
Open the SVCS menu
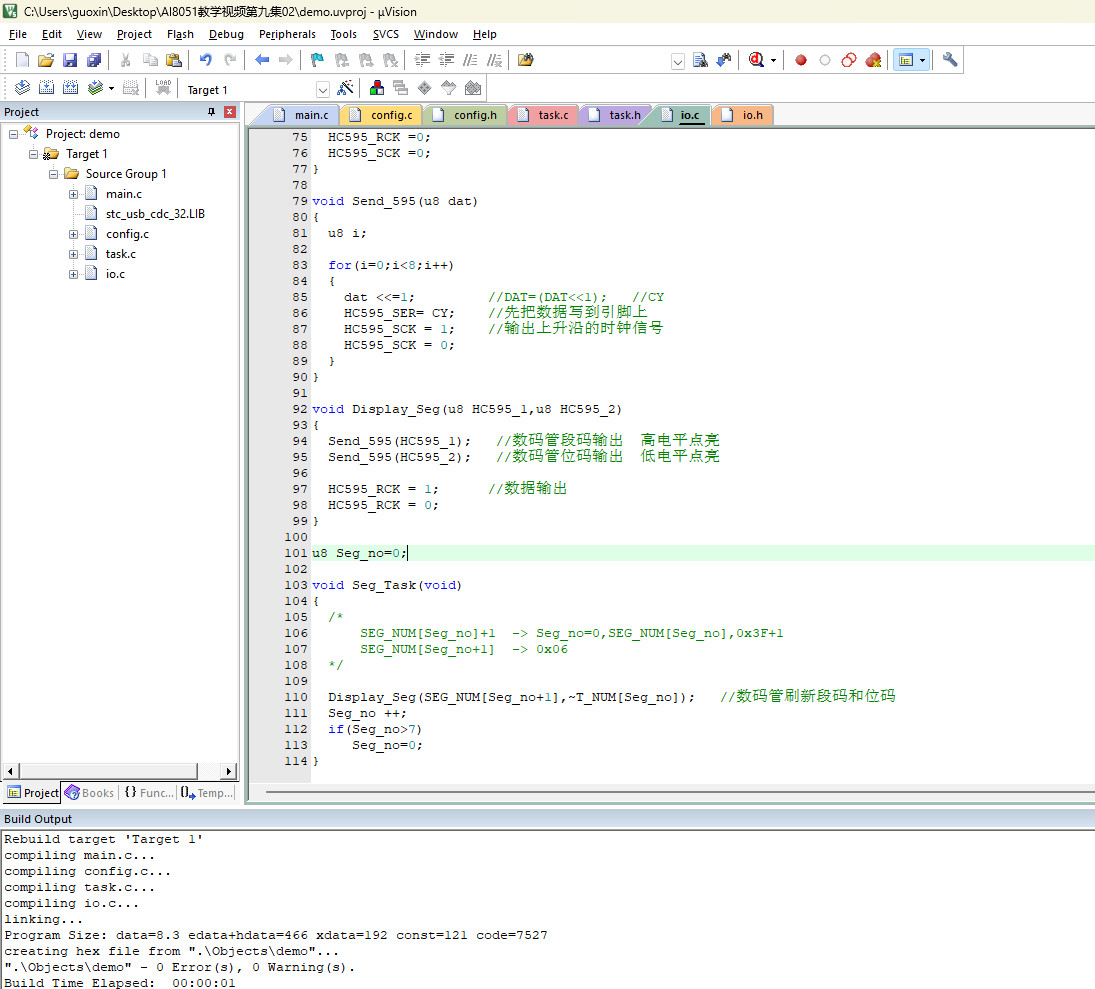click(x=385, y=34)
